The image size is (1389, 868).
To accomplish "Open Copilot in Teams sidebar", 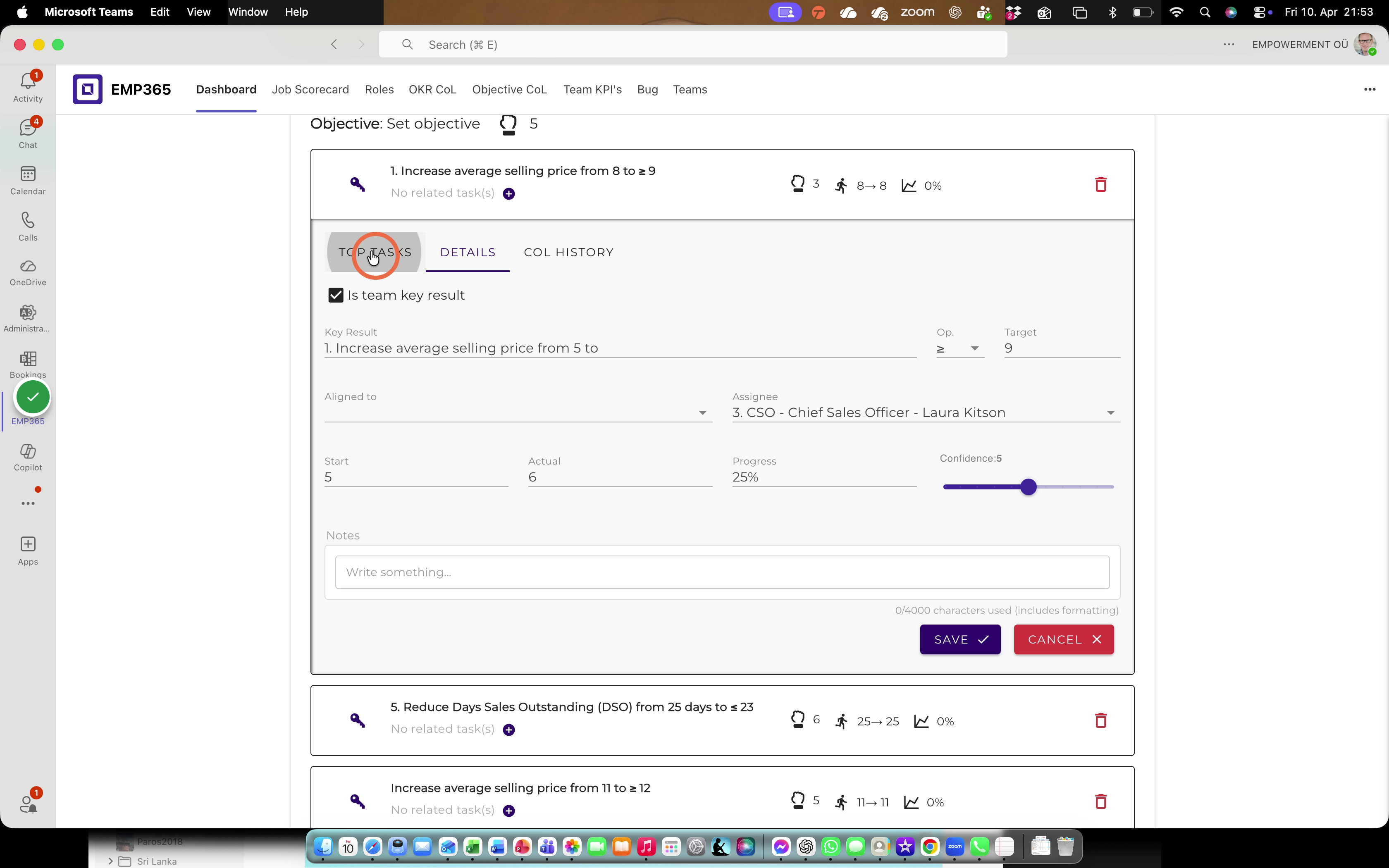I will [28, 458].
